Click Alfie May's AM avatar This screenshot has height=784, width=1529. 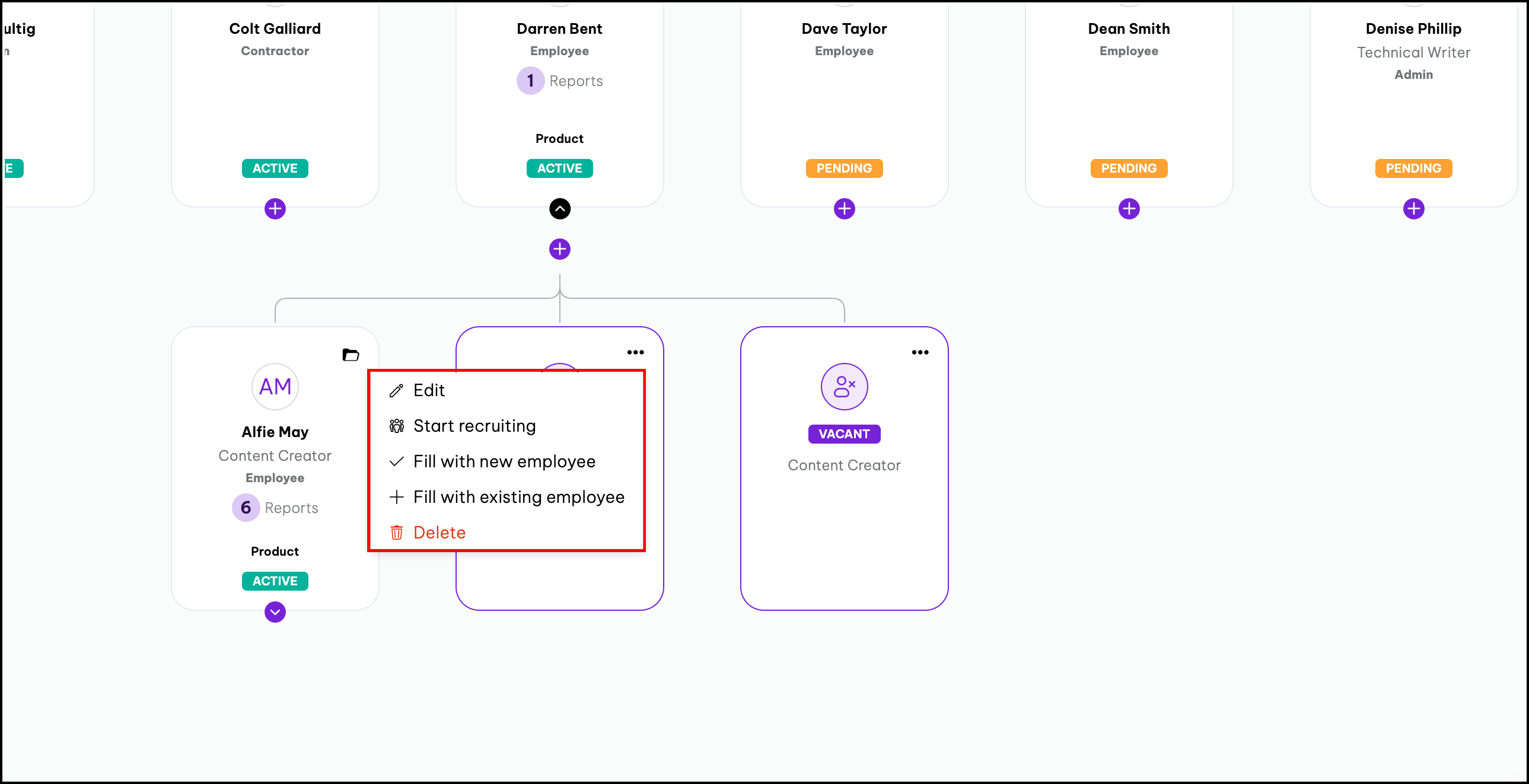275,387
